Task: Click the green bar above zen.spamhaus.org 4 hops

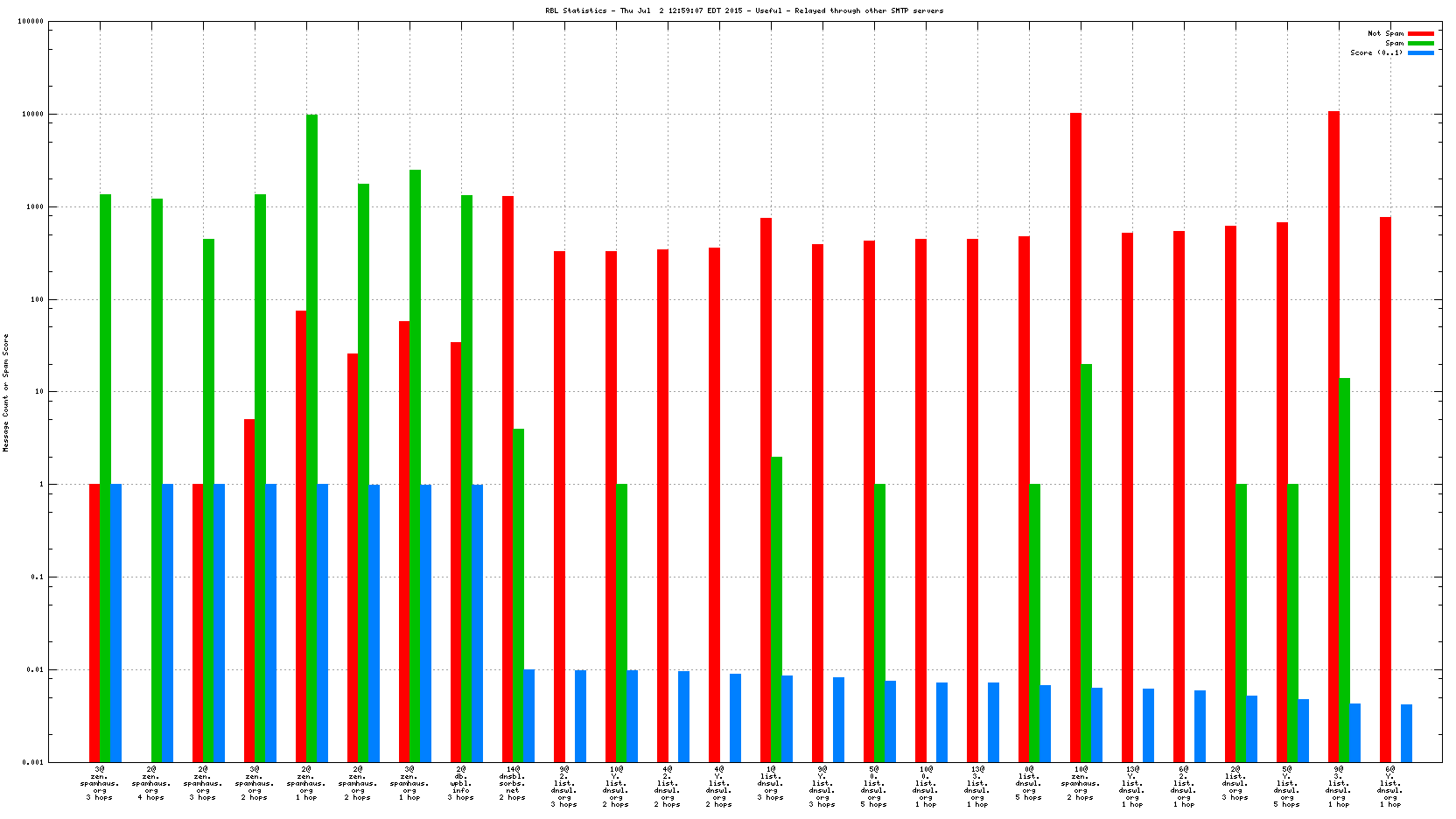Action: (x=157, y=480)
